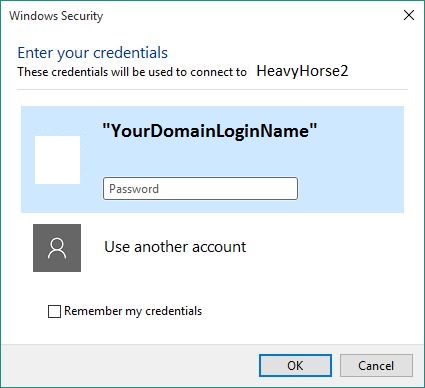Click blank area right of Password field
This screenshot has height=388, width=425.
(350, 189)
